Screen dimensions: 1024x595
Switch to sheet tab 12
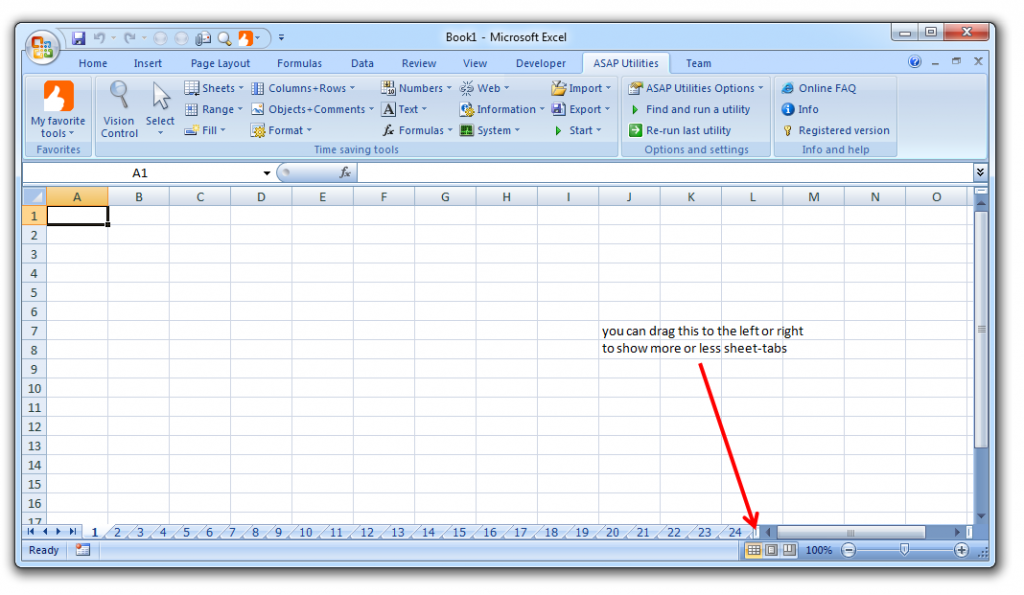coord(367,533)
